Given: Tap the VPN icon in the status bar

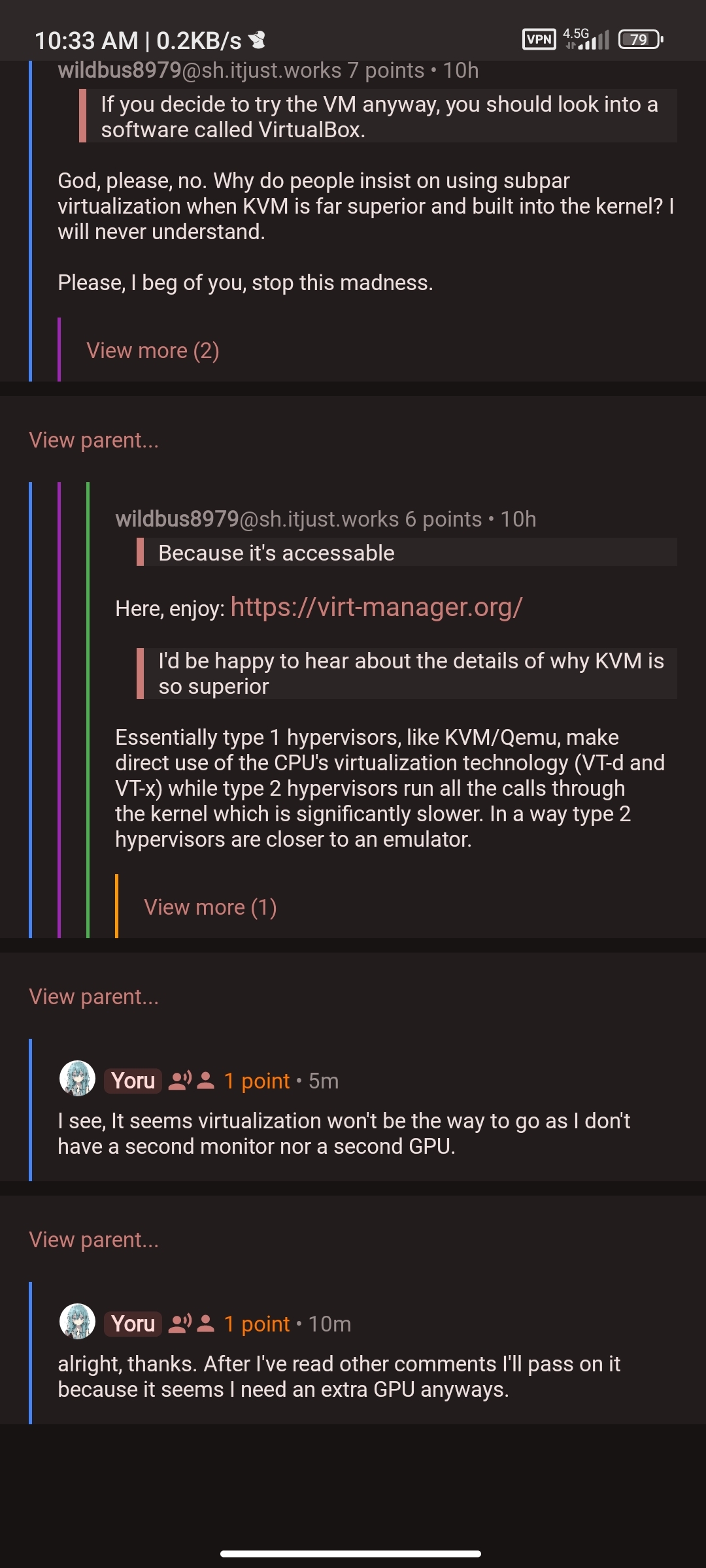Looking at the screenshot, I should pos(539,39).
